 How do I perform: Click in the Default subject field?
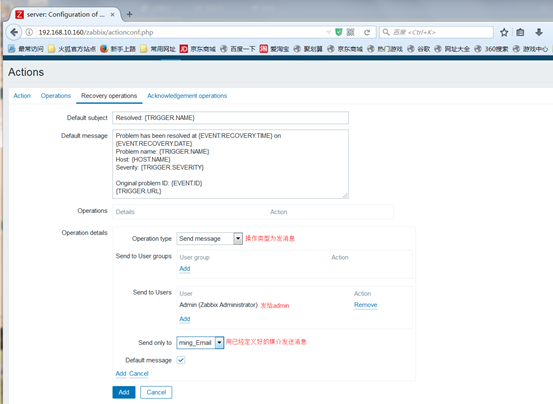pos(230,118)
